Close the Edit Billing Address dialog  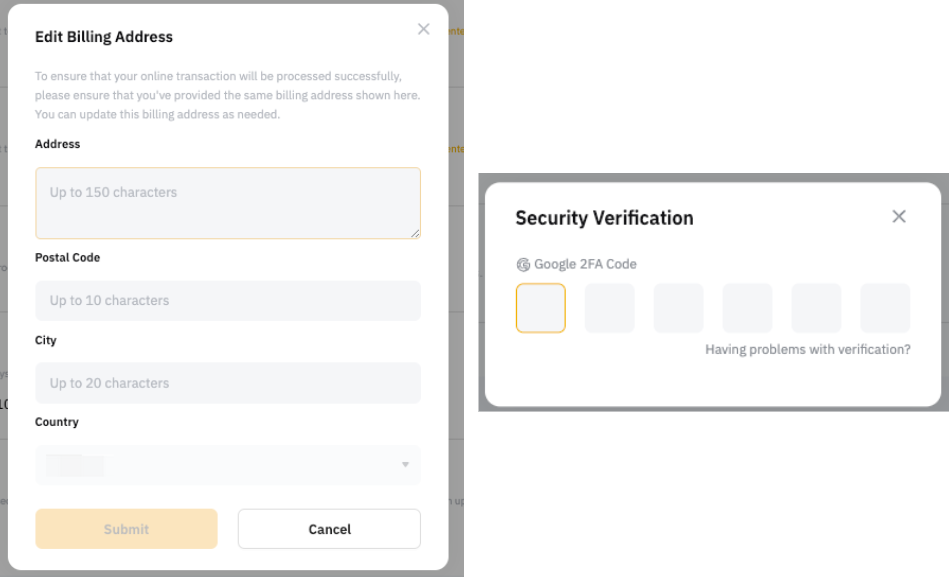423,30
